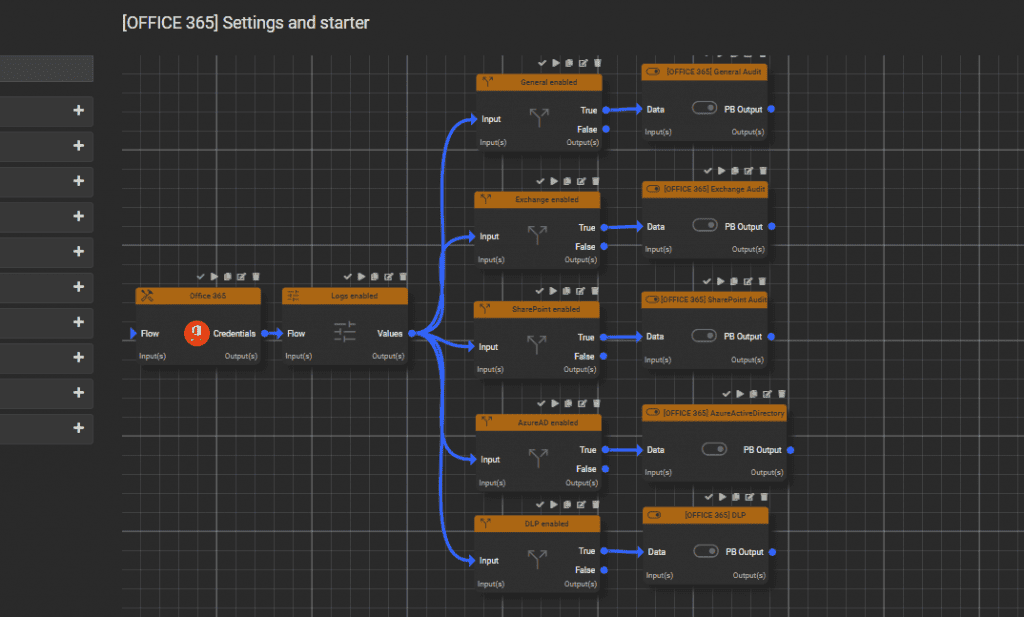Click PB Output port on Exchange Audit node
This screenshot has height=617, width=1024.
(772, 227)
